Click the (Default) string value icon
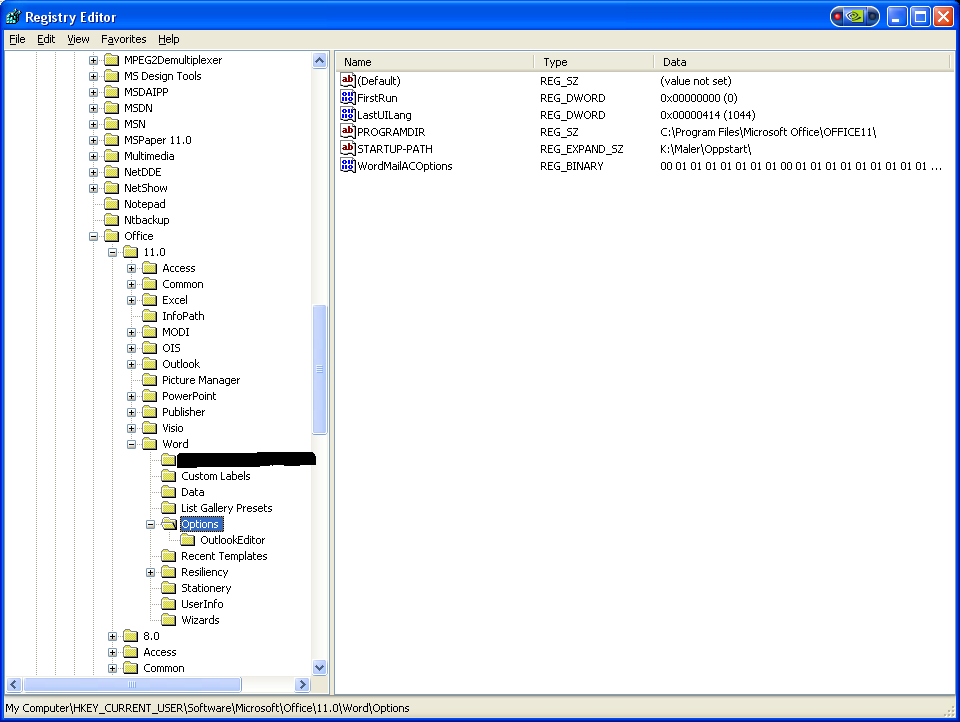The height and width of the screenshot is (722, 960). [x=347, y=80]
